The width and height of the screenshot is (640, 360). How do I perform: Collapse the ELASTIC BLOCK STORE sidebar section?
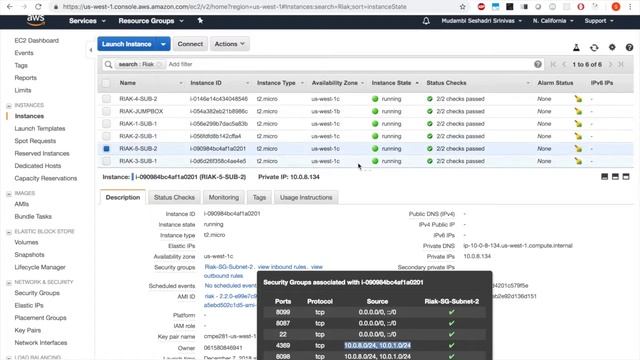[9, 232]
